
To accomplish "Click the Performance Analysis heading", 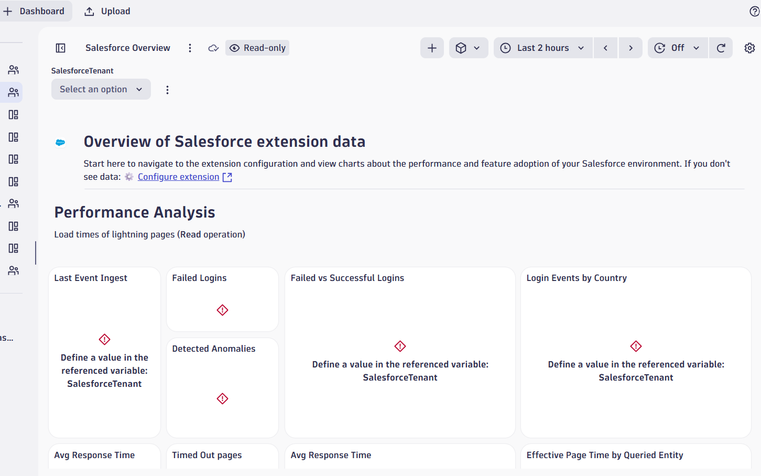I will point(134,213).
